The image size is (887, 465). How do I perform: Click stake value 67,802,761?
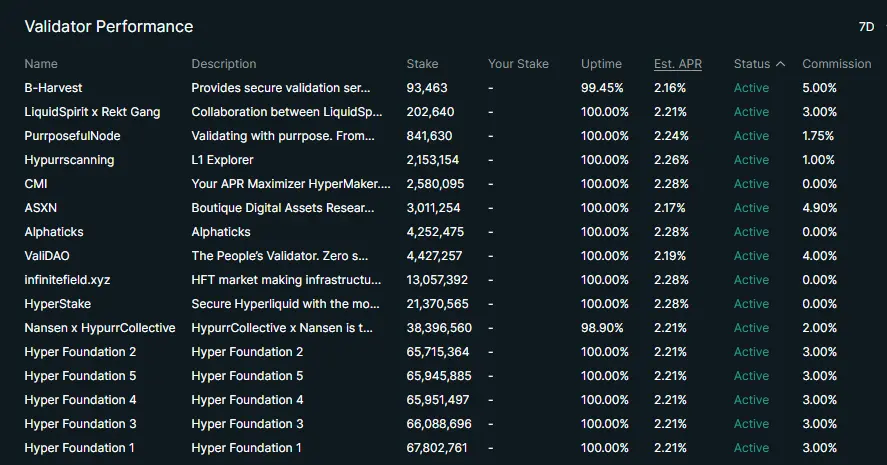(x=437, y=448)
